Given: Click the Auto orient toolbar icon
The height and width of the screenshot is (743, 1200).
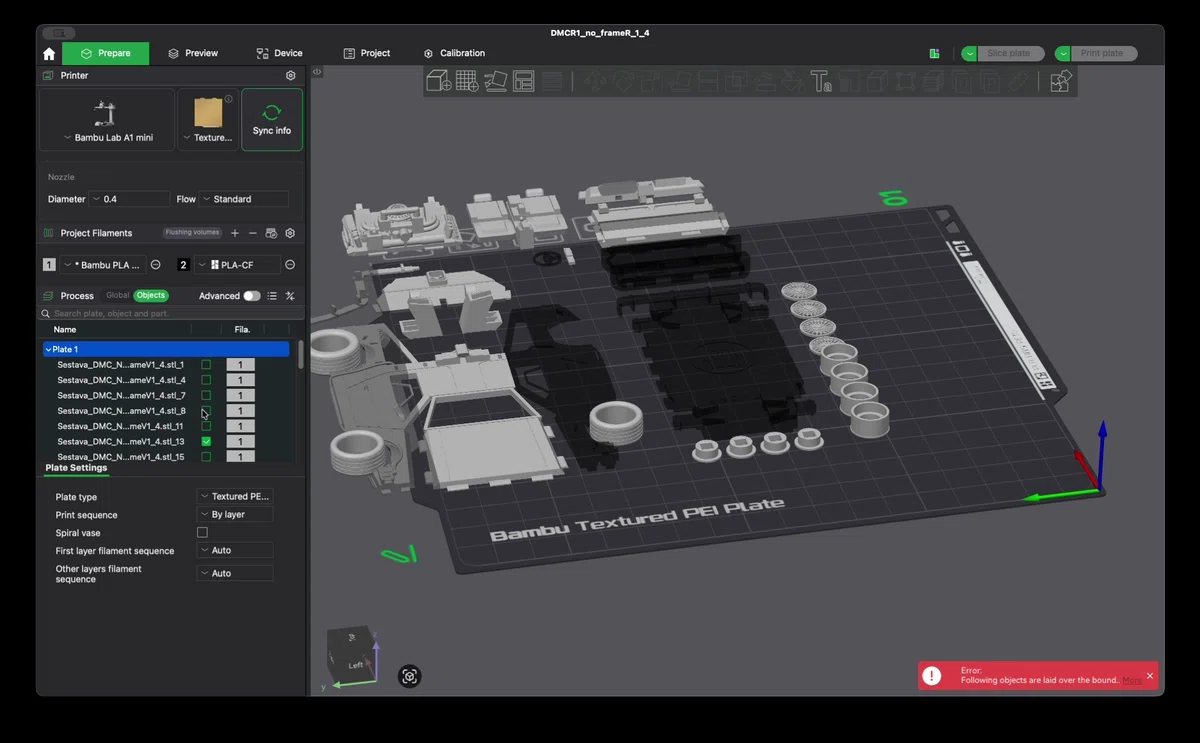Looking at the screenshot, I should tap(495, 81).
